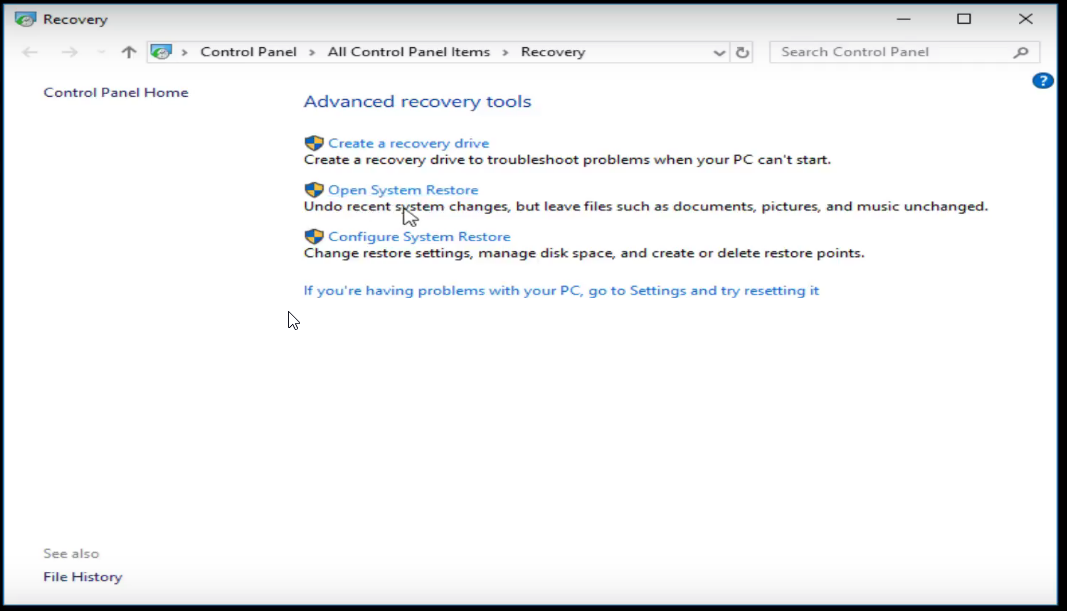This screenshot has width=1067, height=611.
Task: Click the See also label
Action: tap(71, 554)
